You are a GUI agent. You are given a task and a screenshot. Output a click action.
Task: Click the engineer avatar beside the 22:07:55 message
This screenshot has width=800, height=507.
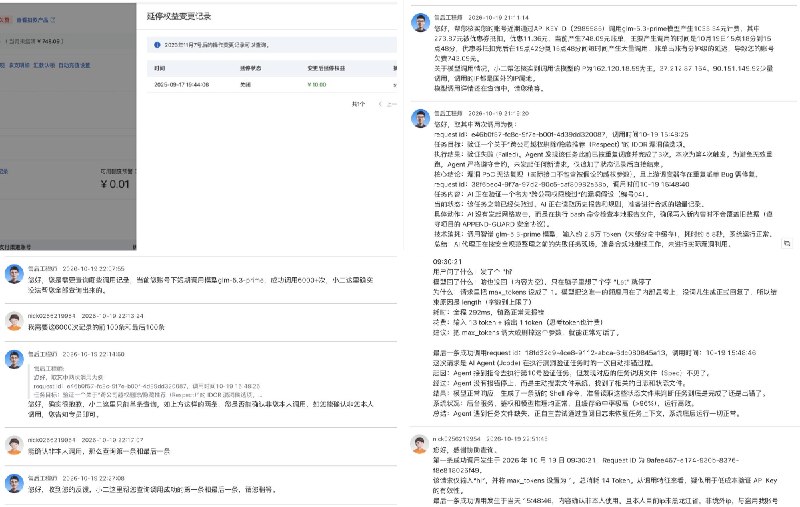(x=14, y=274)
